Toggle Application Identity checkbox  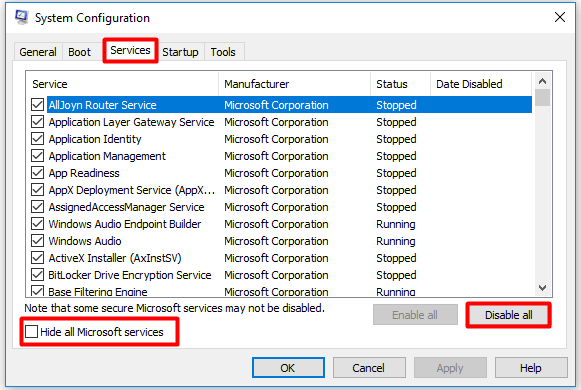[x=37, y=139]
